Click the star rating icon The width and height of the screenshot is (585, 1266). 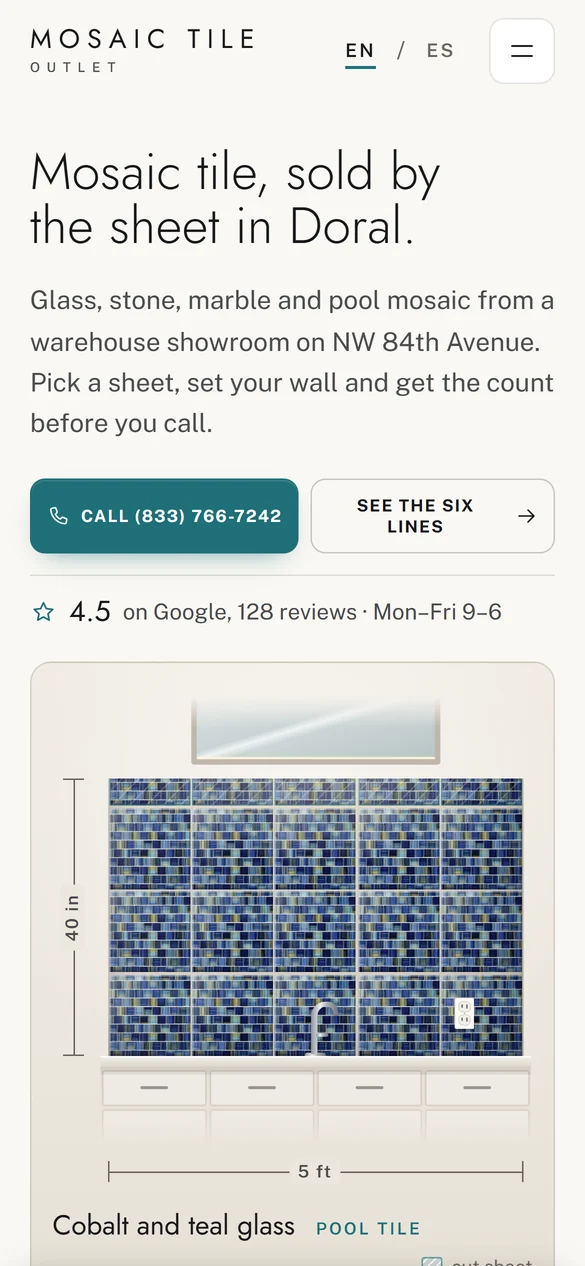pos(43,612)
